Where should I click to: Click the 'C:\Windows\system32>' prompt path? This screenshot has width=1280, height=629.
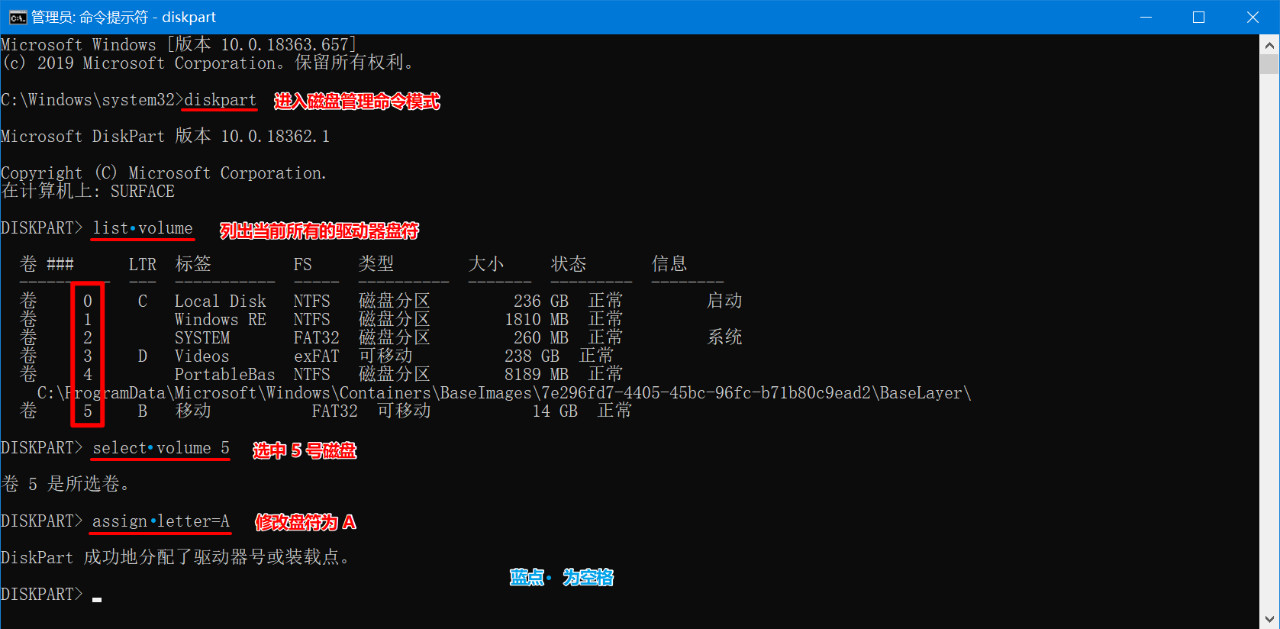coord(92,100)
